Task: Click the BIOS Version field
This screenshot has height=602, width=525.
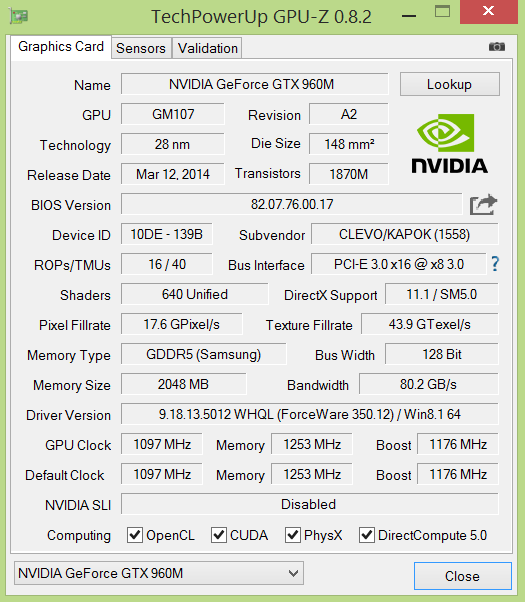Action: point(291,204)
